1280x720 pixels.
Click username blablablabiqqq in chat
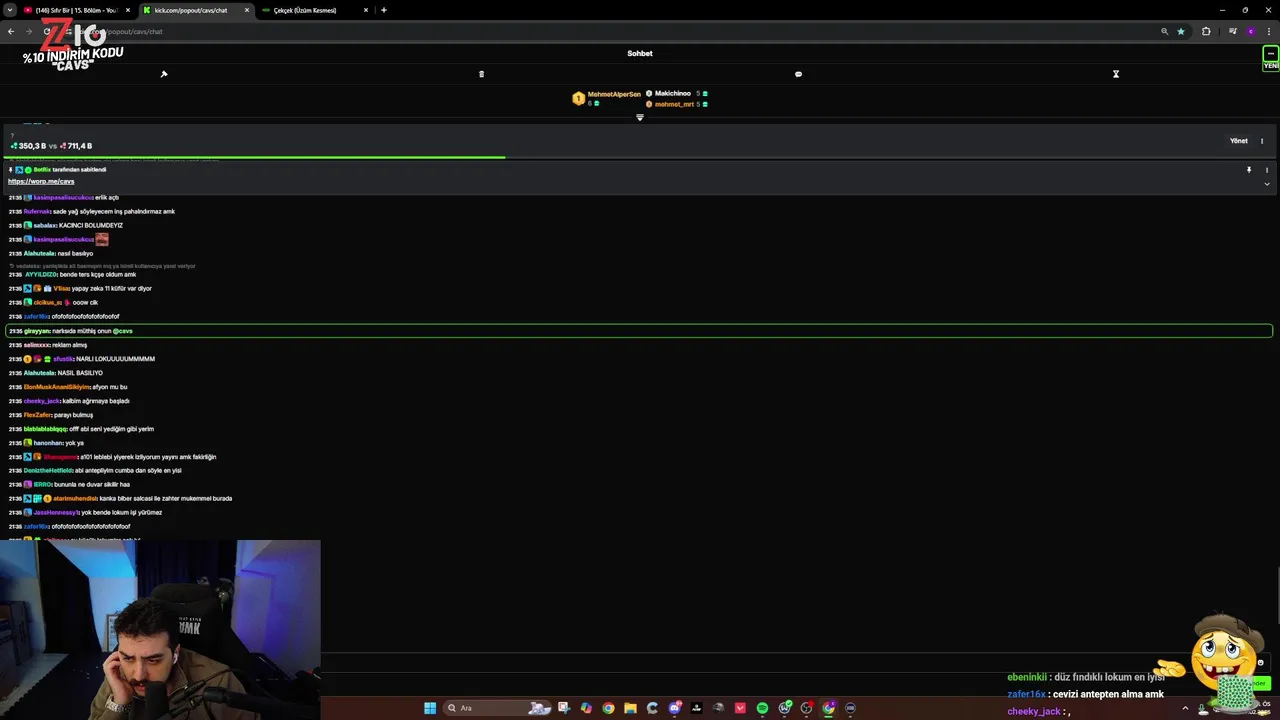point(46,429)
